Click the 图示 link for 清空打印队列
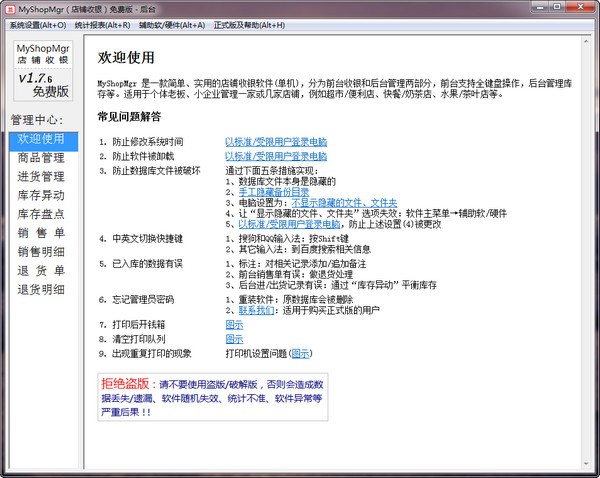This screenshot has height=478, width=600. [x=234, y=339]
